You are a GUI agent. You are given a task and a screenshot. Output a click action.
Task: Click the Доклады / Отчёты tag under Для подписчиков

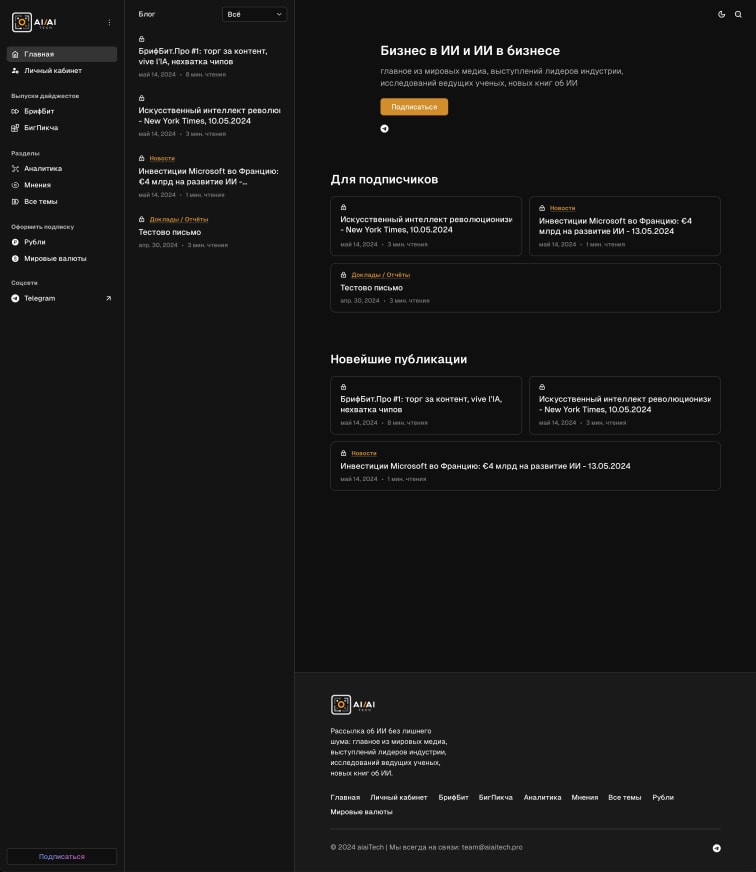(381, 275)
